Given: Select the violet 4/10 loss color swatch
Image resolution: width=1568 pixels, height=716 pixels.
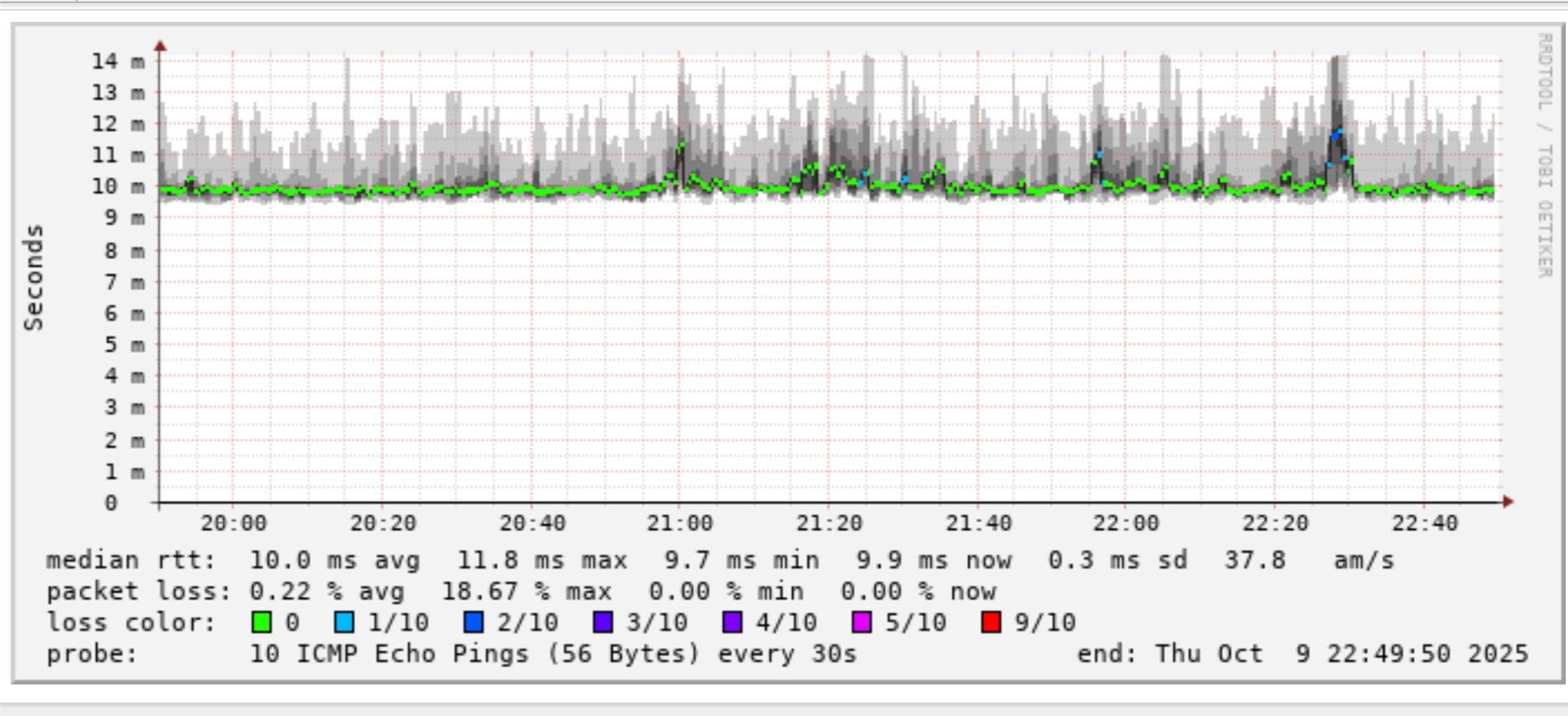Looking at the screenshot, I should tap(732, 622).
